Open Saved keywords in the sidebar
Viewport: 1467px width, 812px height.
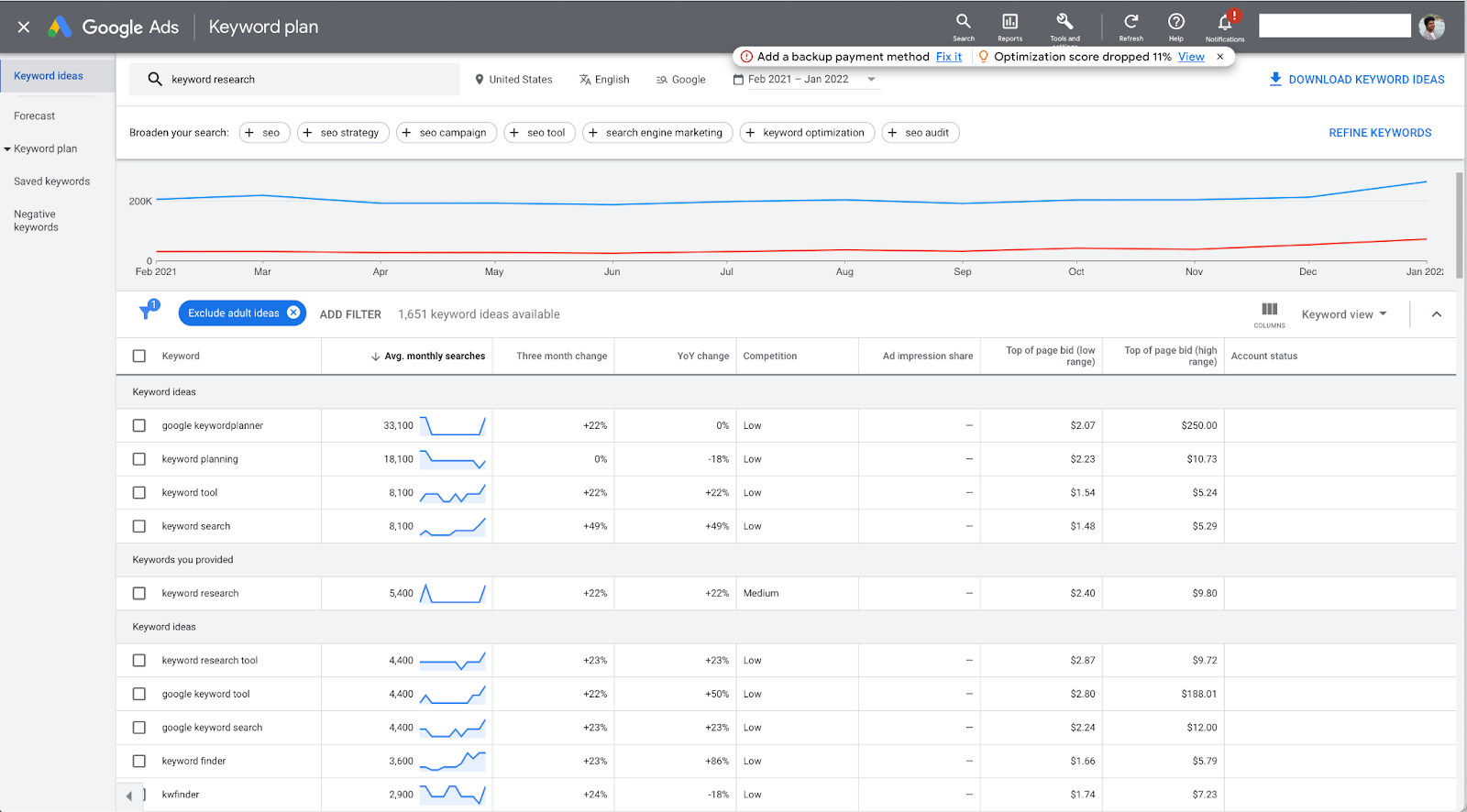point(52,181)
